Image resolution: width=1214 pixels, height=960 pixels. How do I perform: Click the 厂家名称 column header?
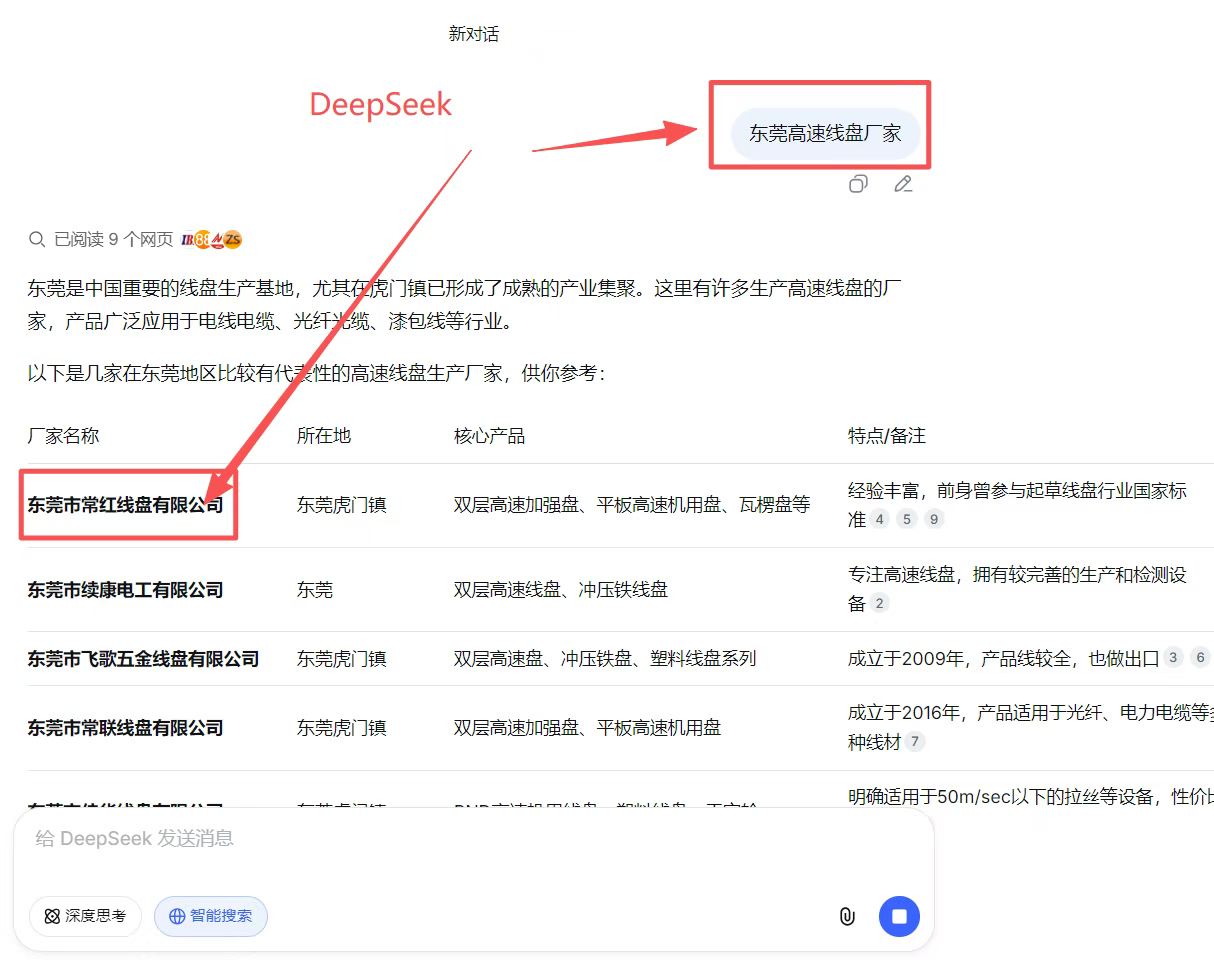pyautogui.click(x=63, y=436)
